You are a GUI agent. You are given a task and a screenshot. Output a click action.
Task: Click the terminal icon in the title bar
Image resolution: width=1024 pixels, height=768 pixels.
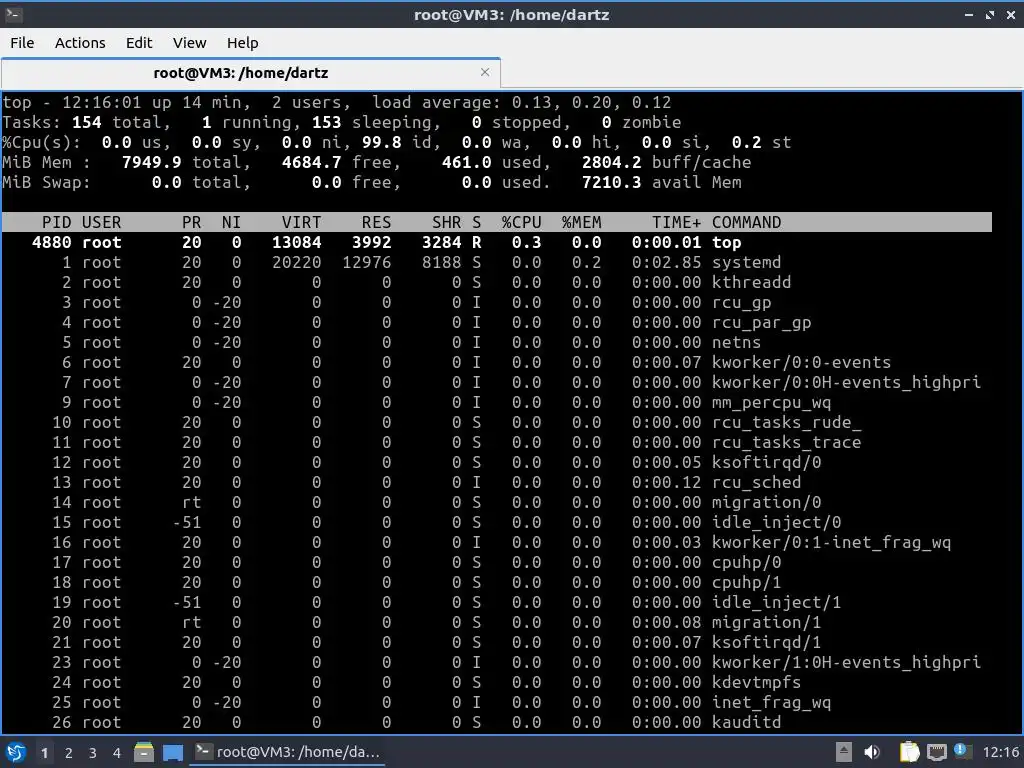tap(14, 14)
